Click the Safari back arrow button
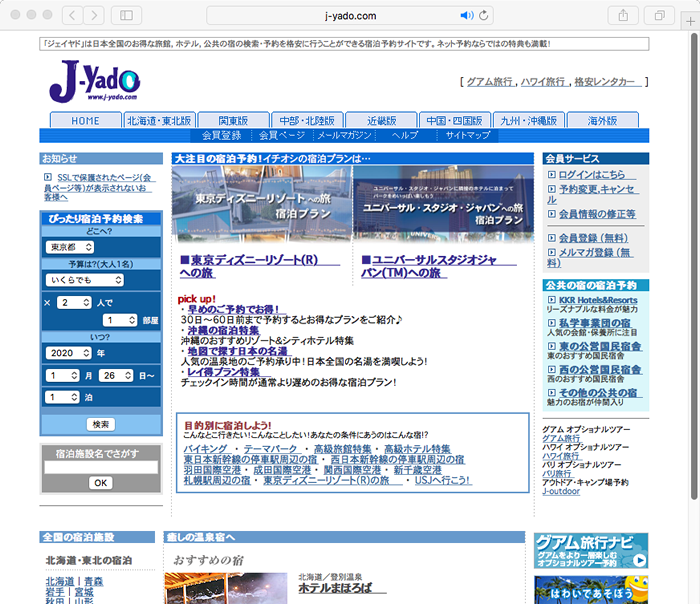Screen dimensions: 700x604 coord(72,16)
